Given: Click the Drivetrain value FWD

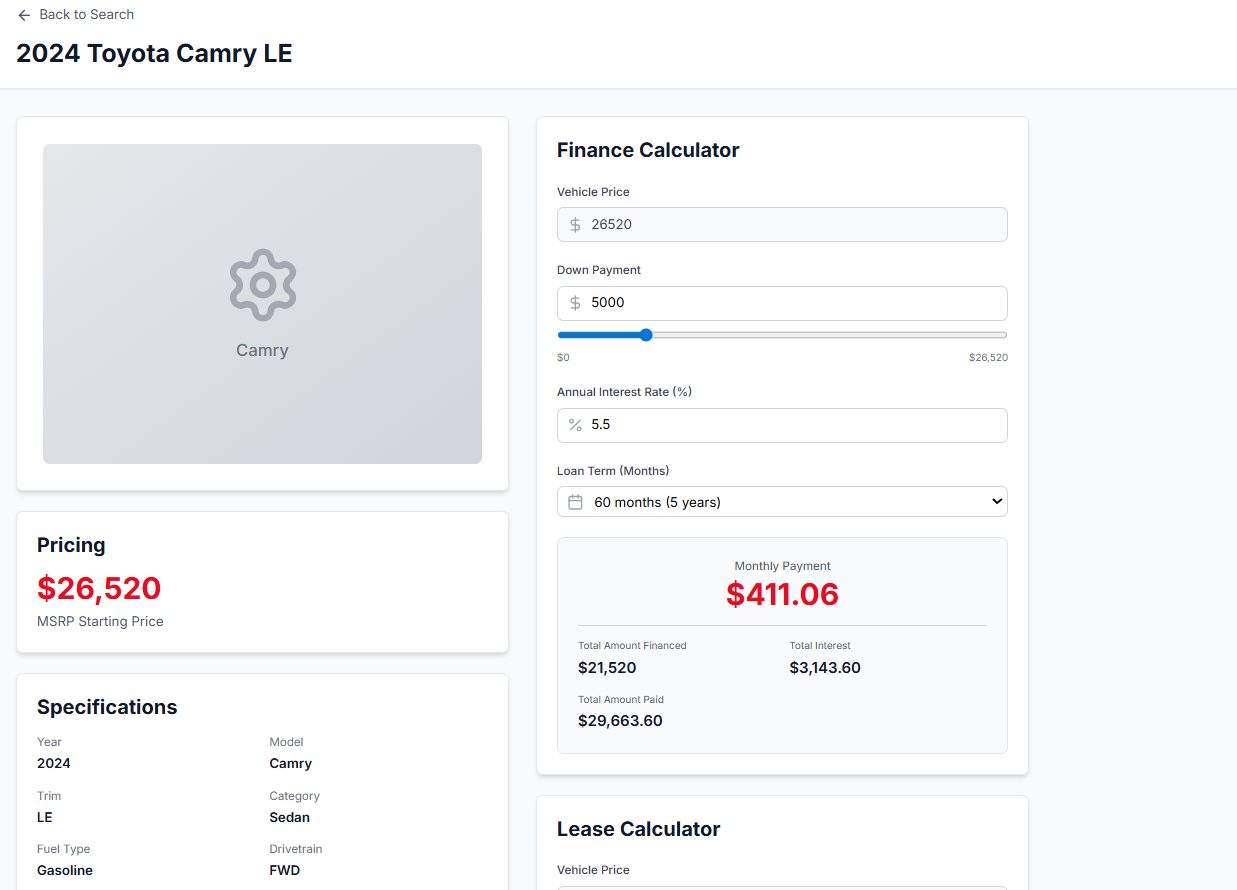Looking at the screenshot, I should [x=285, y=870].
